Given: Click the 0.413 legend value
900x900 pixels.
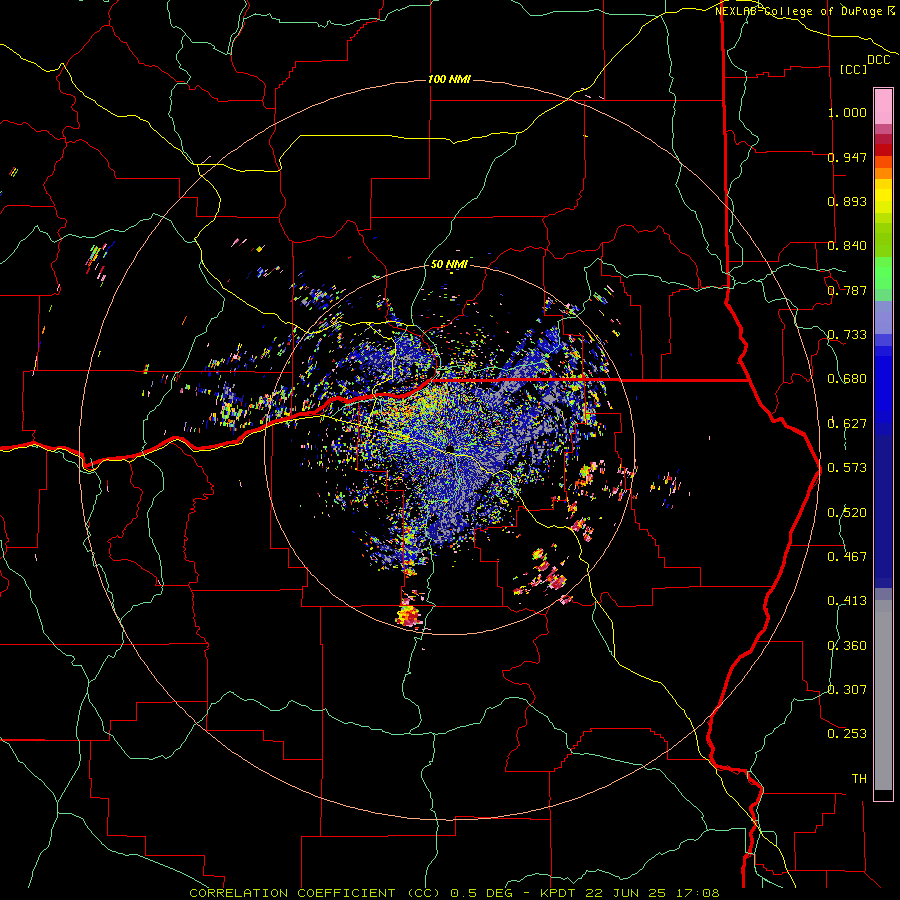Looking at the screenshot, I should tap(847, 601).
